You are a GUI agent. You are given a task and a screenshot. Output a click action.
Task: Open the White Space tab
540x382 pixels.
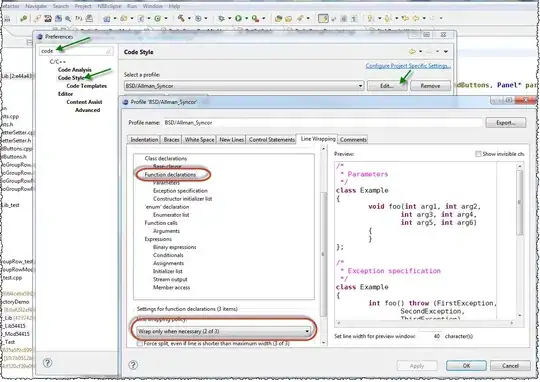coord(199,140)
